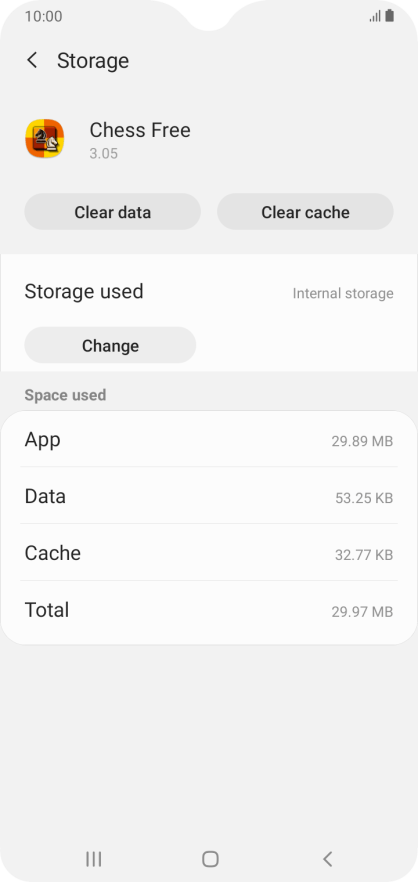Screen dimensions: 418x882
Task: Tap Change to move storage location
Action: click(x=110, y=345)
